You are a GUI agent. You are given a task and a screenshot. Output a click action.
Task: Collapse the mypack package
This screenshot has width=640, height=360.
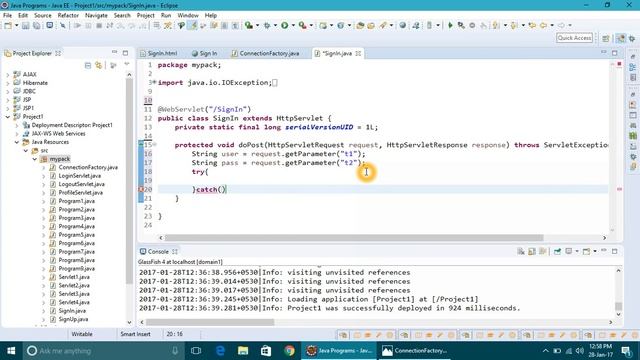coord(35,159)
